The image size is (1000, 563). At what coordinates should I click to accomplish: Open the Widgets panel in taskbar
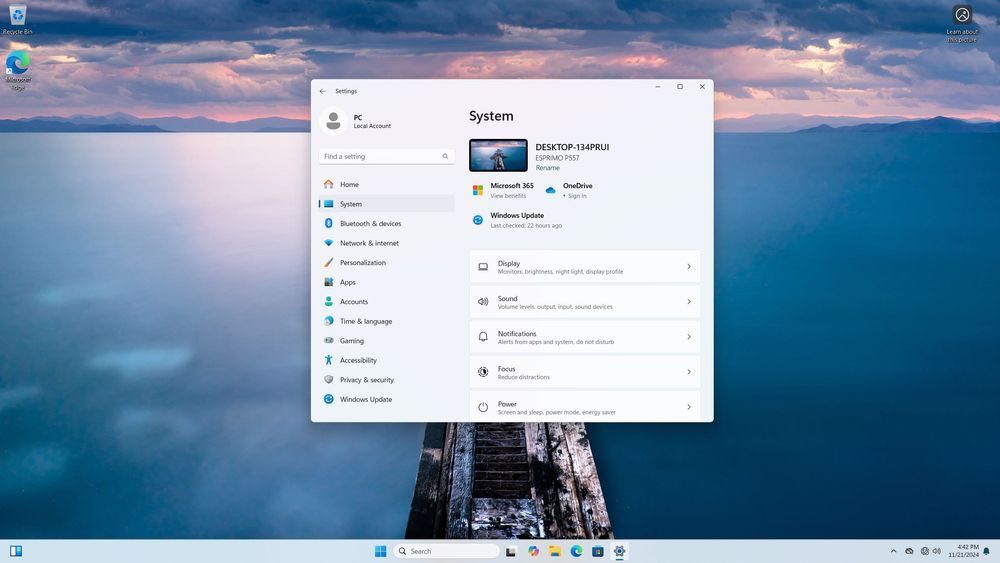point(16,551)
